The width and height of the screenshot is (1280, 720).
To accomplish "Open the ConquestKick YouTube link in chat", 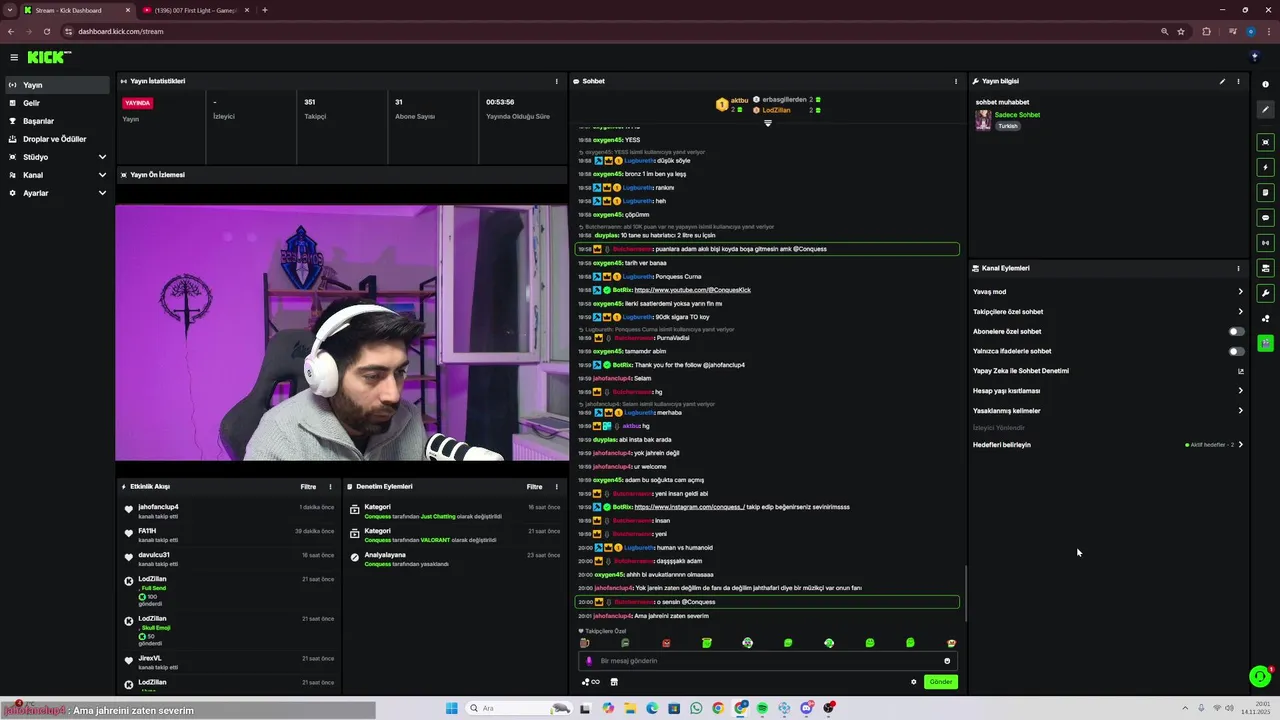I will (x=692, y=290).
